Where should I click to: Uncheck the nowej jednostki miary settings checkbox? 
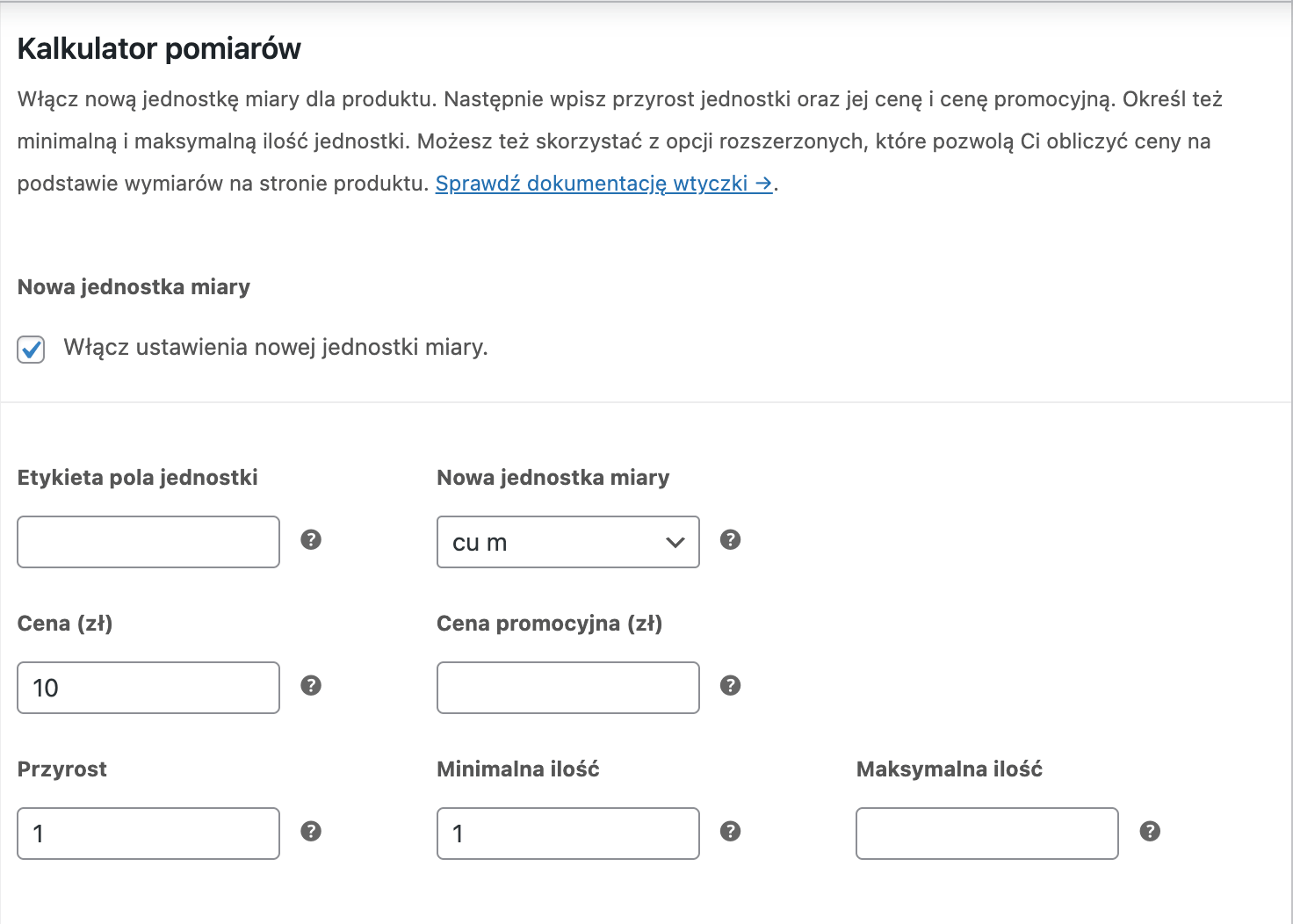pyautogui.click(x=31, y=349)
